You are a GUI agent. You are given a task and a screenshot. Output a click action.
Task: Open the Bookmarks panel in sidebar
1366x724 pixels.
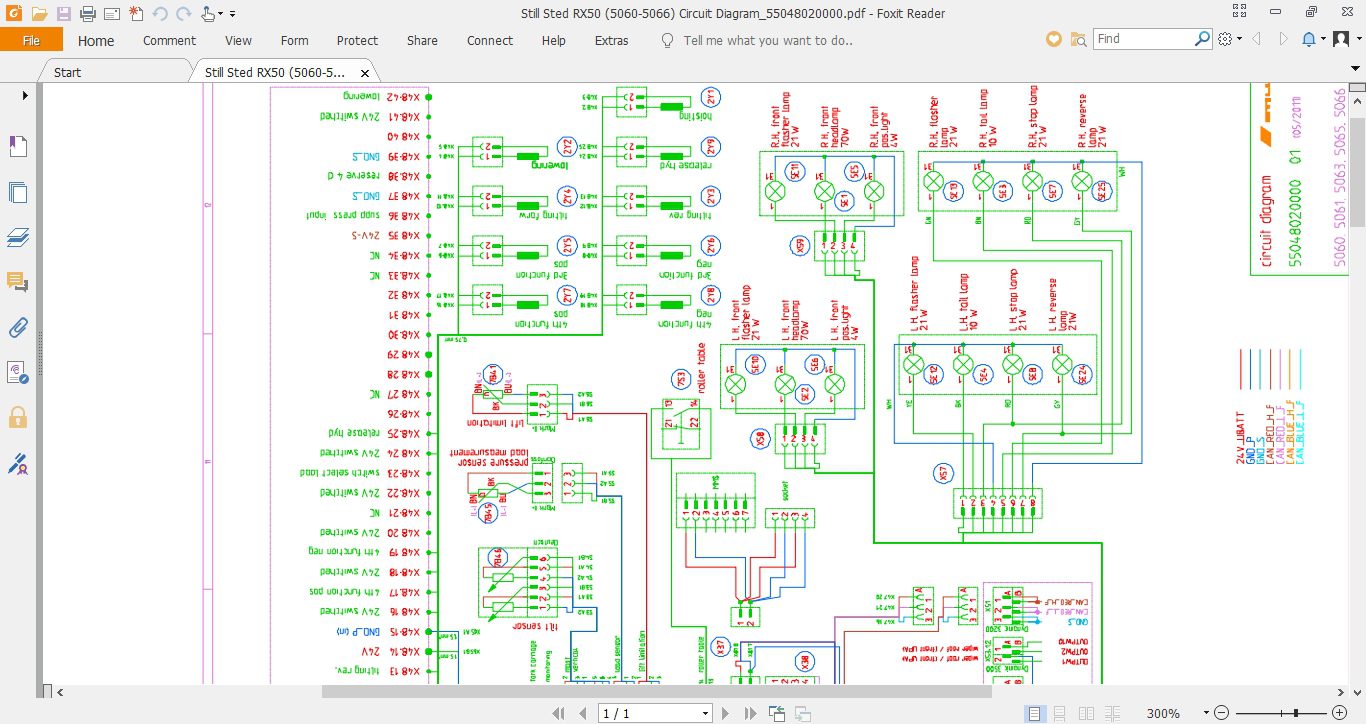coord(18,148)
